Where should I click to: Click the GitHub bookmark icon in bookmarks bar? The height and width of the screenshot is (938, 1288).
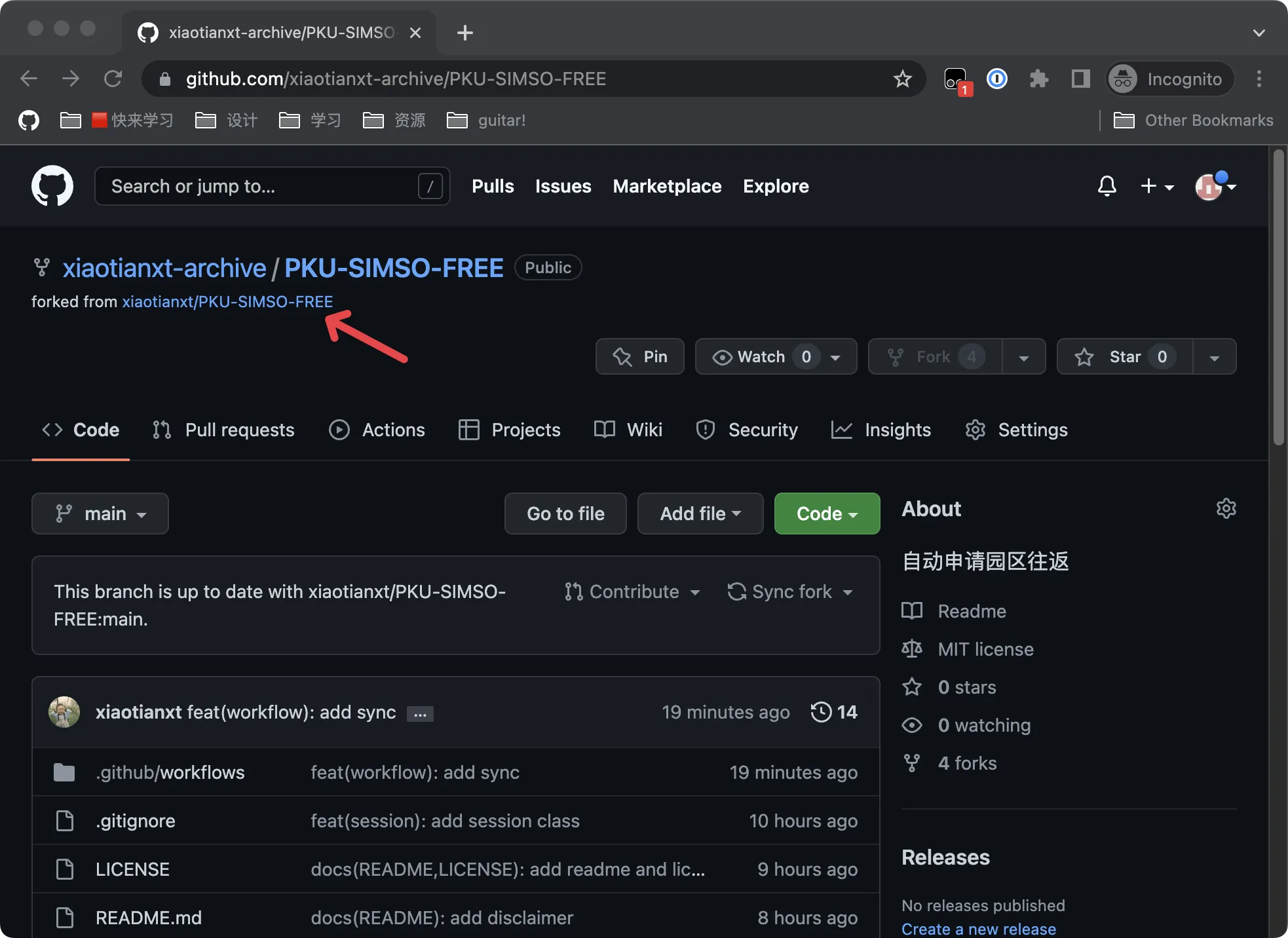point(29,121)
